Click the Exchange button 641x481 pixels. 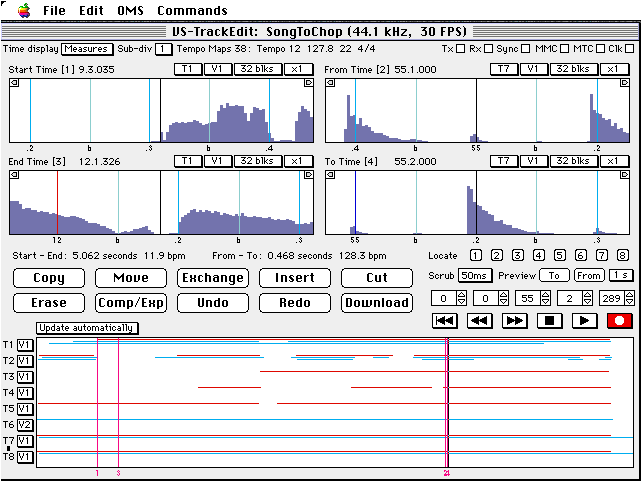pyautogui.click(x=213, y=278)
